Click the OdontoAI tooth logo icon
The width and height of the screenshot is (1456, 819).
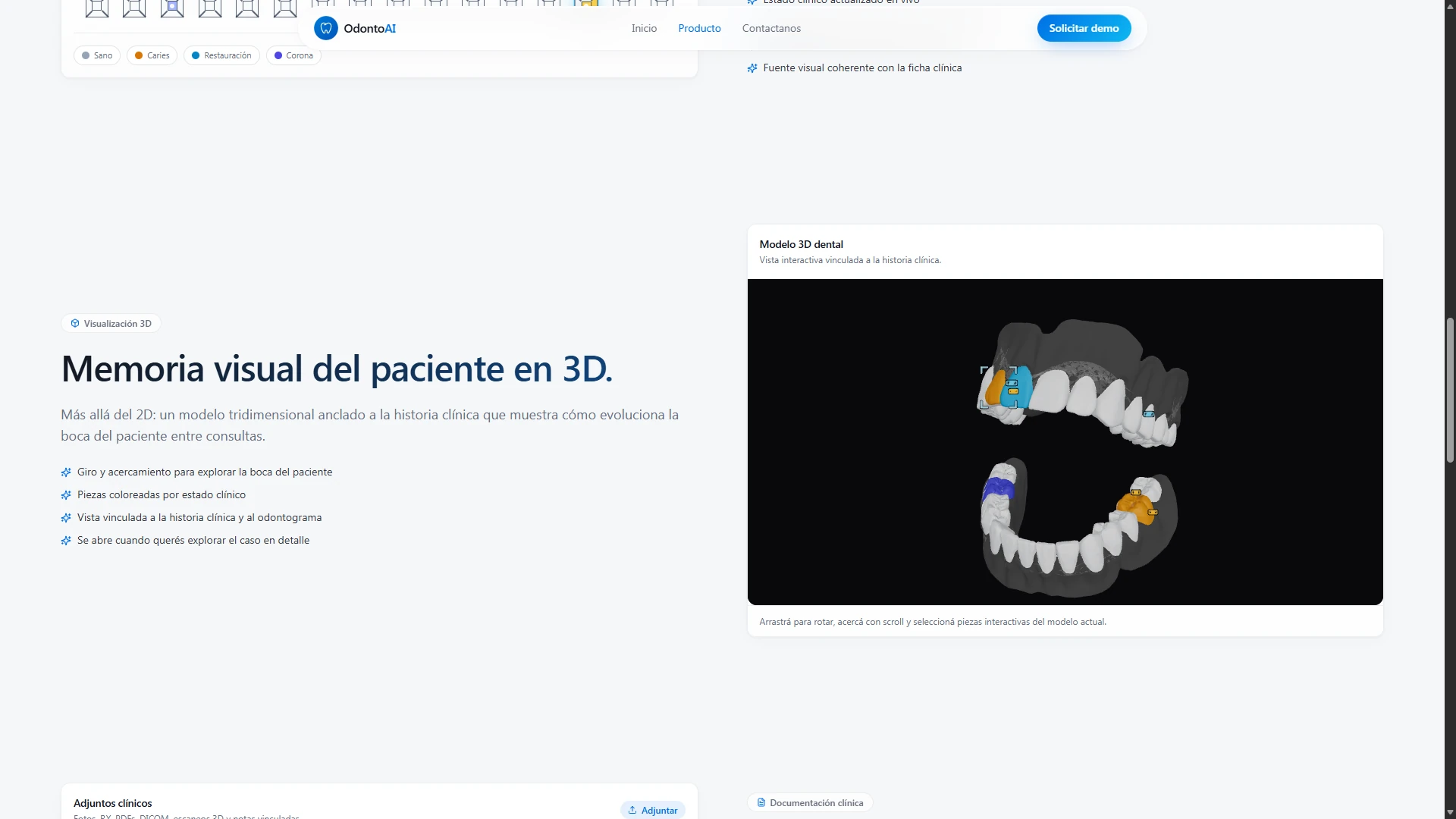click(x=325, y=28)
